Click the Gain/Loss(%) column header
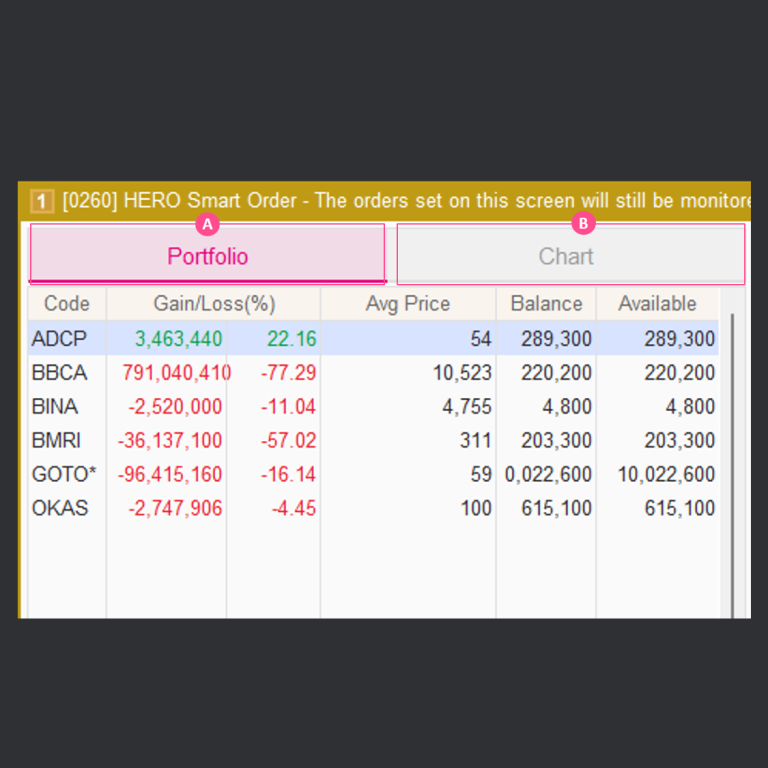Image resolution: width=768 pixels, height=768 pixels. pos(214,304)
